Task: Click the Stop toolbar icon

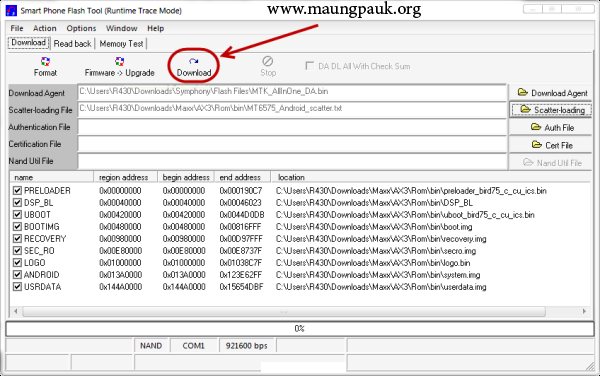Action: [268, 67]
